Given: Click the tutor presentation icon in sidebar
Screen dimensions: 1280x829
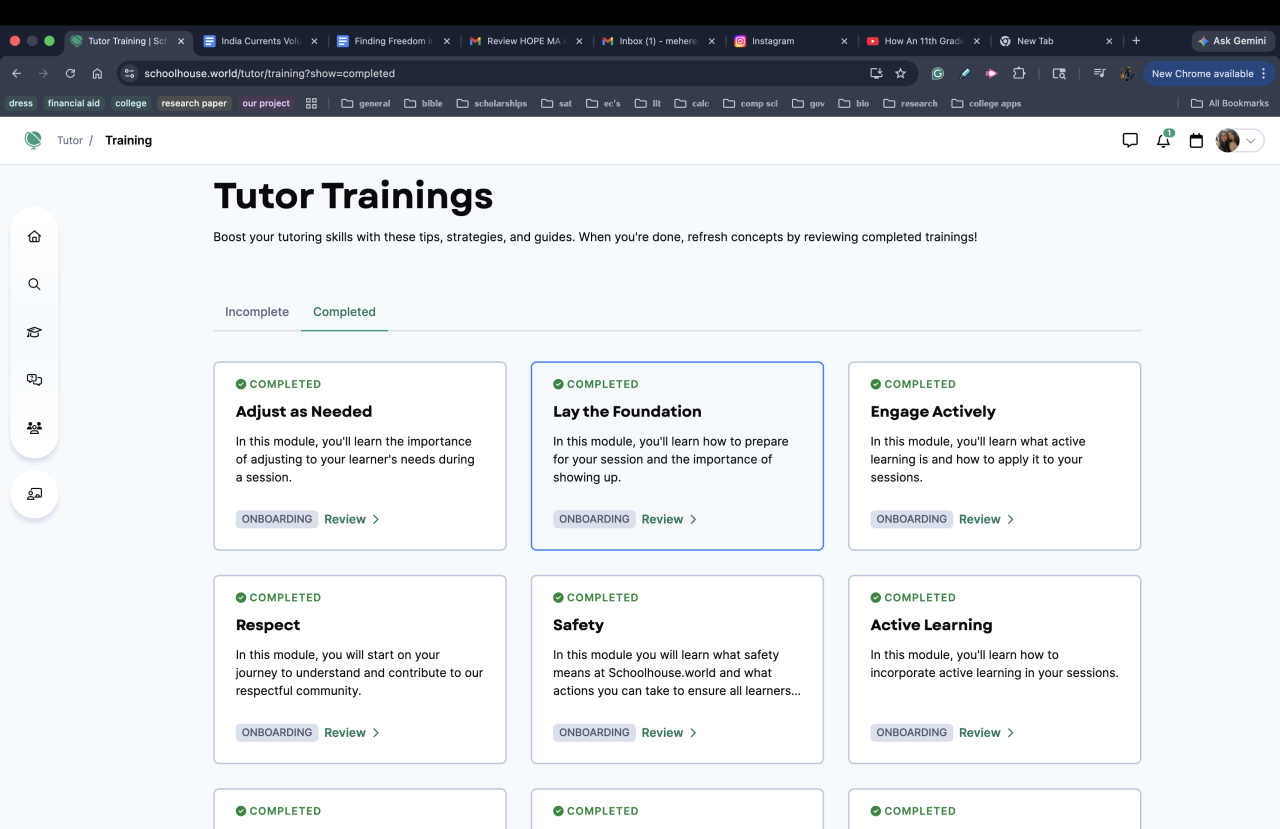Looking at the screenshot, I should tap(34, 494).
